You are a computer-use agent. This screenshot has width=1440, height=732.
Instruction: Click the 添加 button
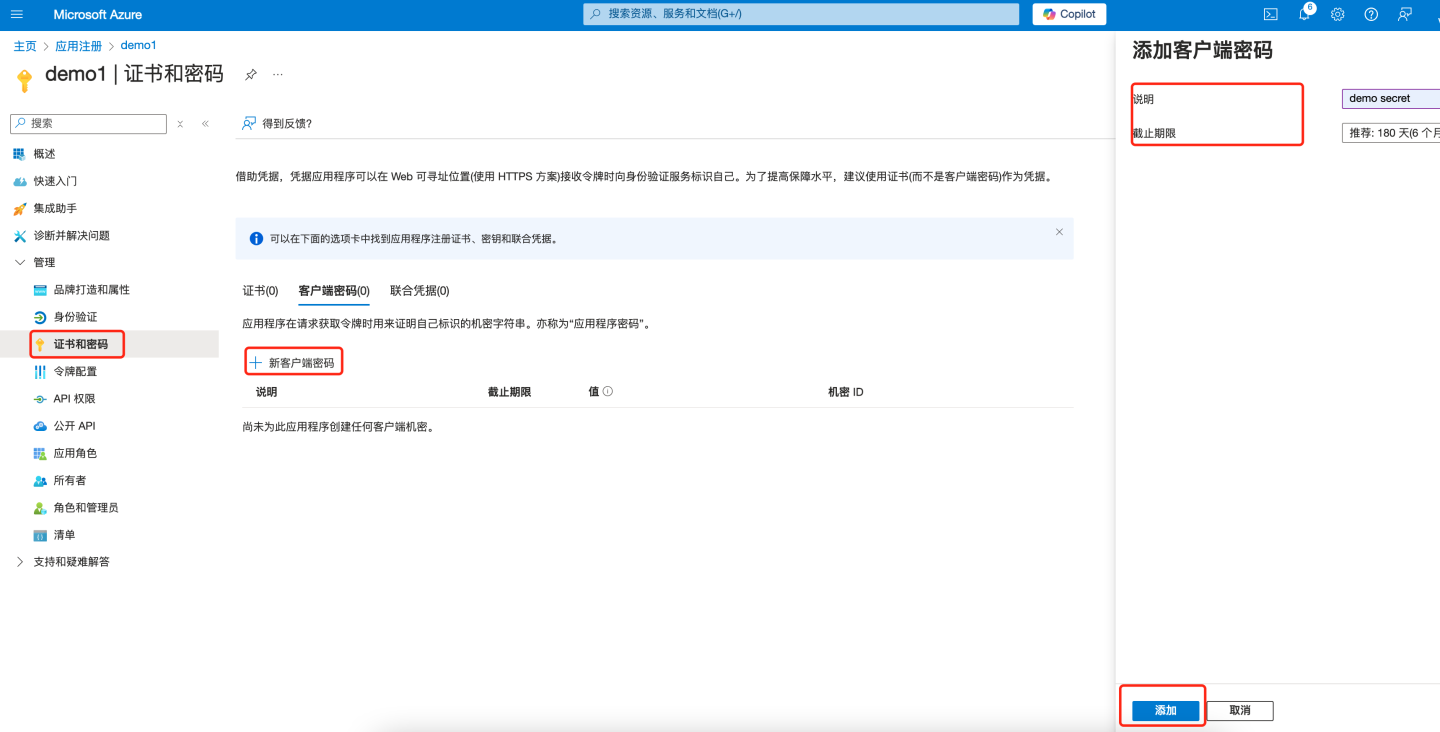click(1165, 710)
